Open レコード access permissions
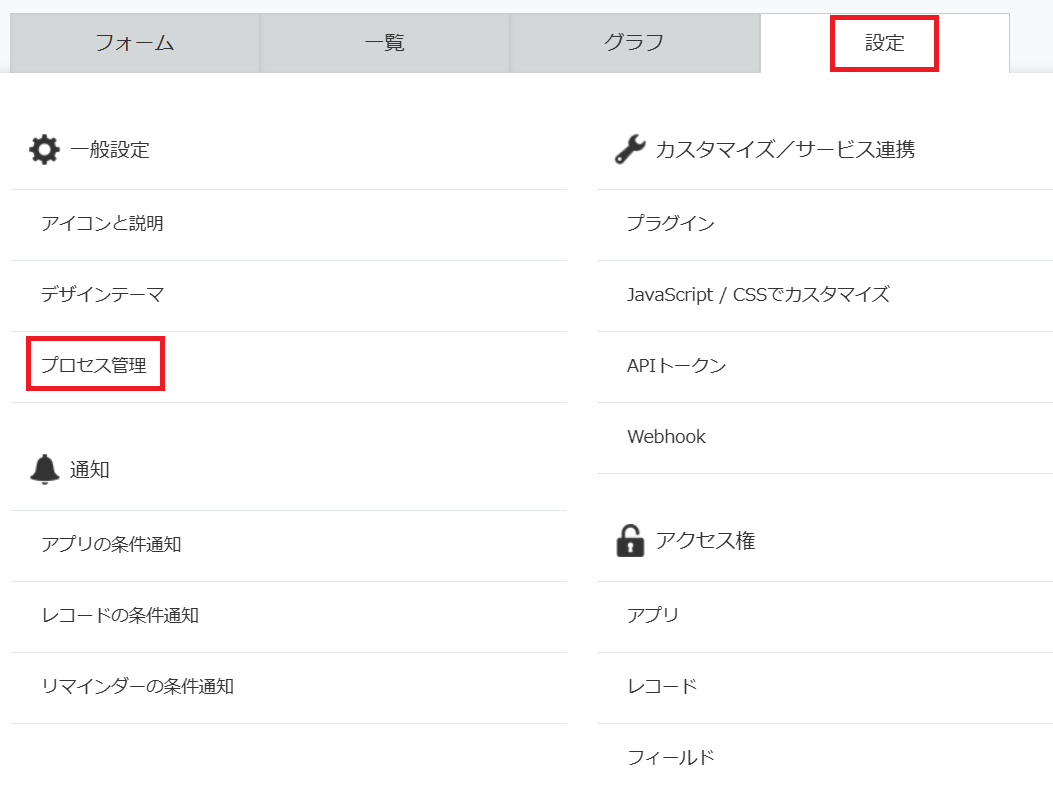Viewport: 1053px width, 790px height. tap(661, 686)
